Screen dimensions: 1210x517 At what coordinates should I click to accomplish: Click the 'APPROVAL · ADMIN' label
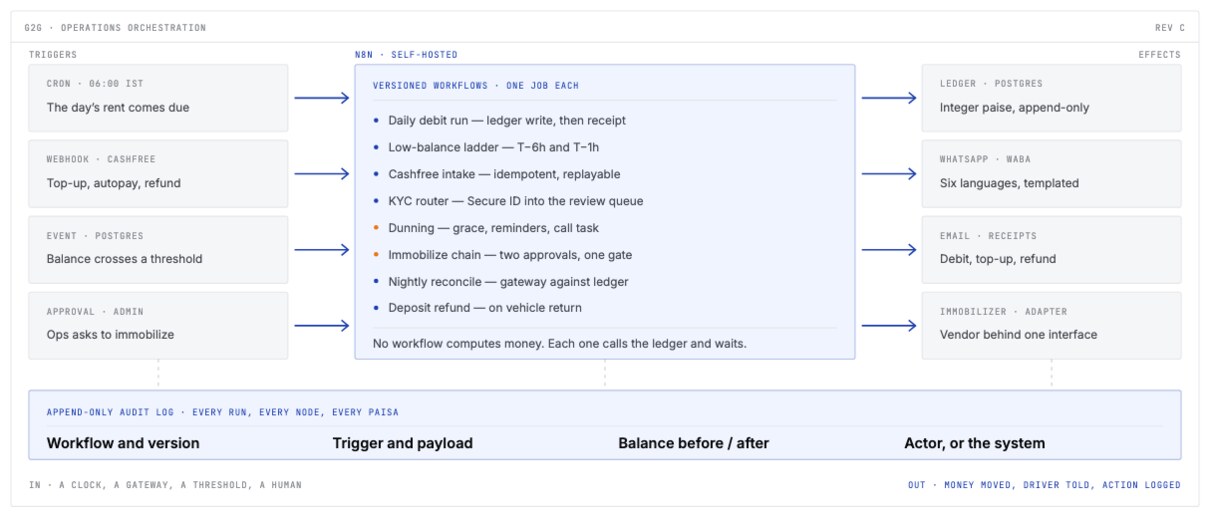(x=95, y=312)
